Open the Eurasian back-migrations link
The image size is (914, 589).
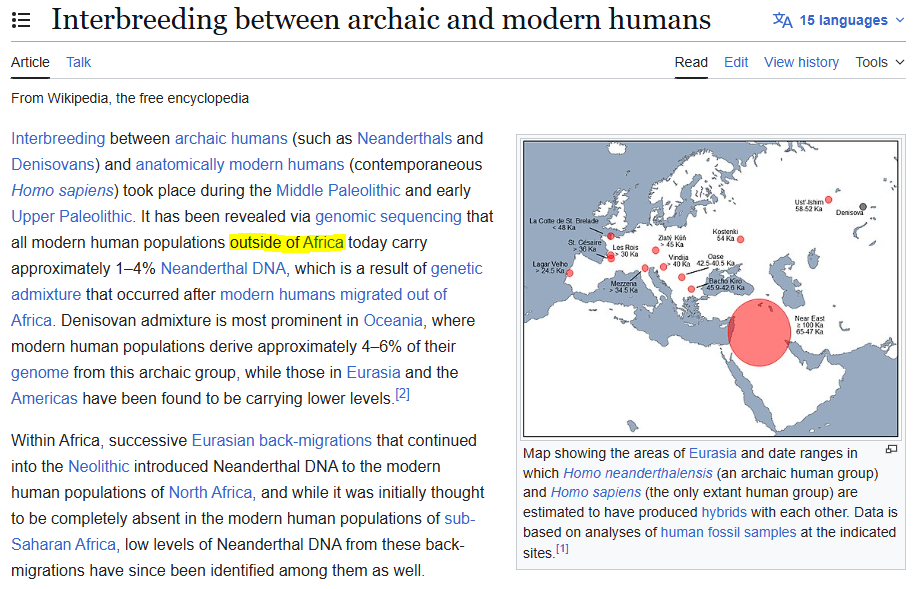[x=282, y=440]
